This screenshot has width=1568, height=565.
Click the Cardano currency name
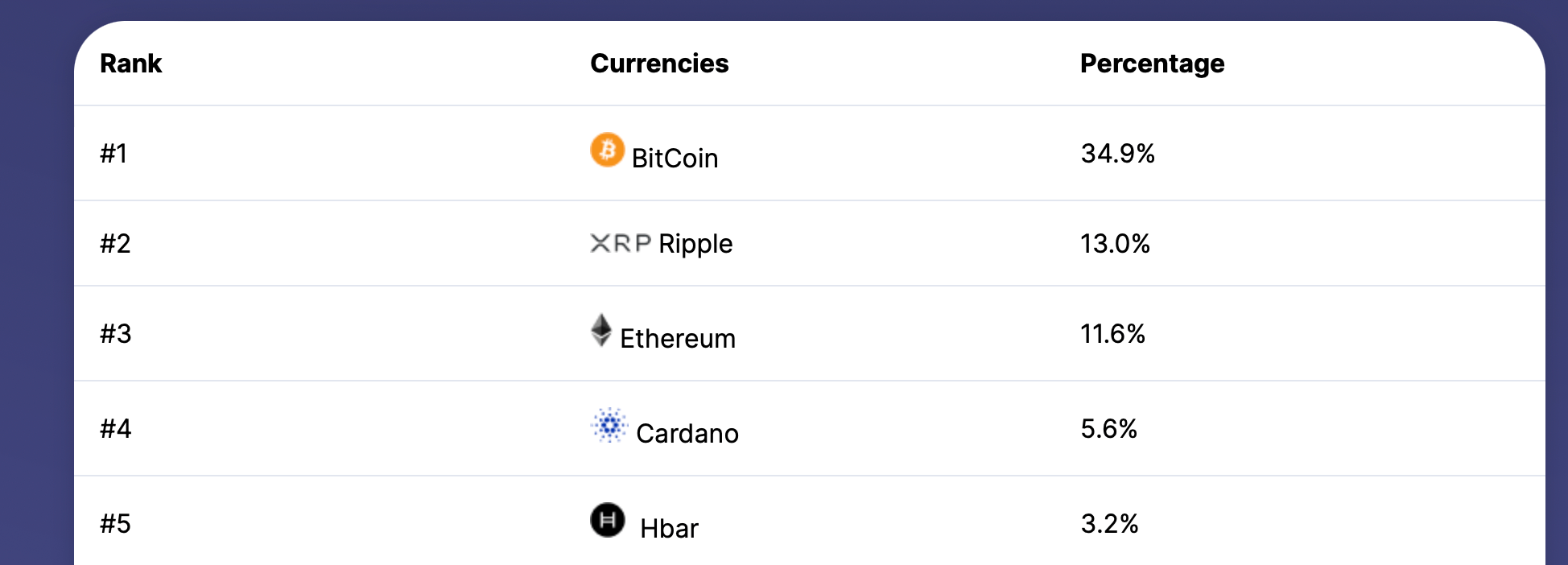pos(687,434)
